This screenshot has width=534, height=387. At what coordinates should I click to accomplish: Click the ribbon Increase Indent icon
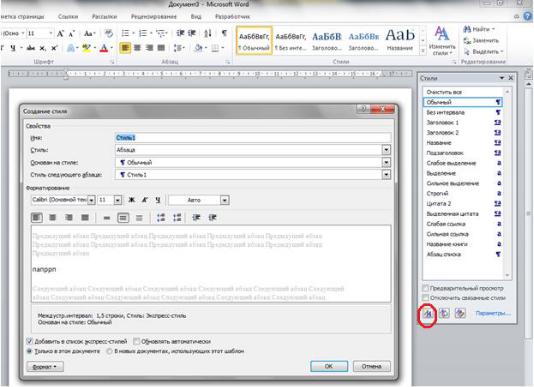coord(192,33)
